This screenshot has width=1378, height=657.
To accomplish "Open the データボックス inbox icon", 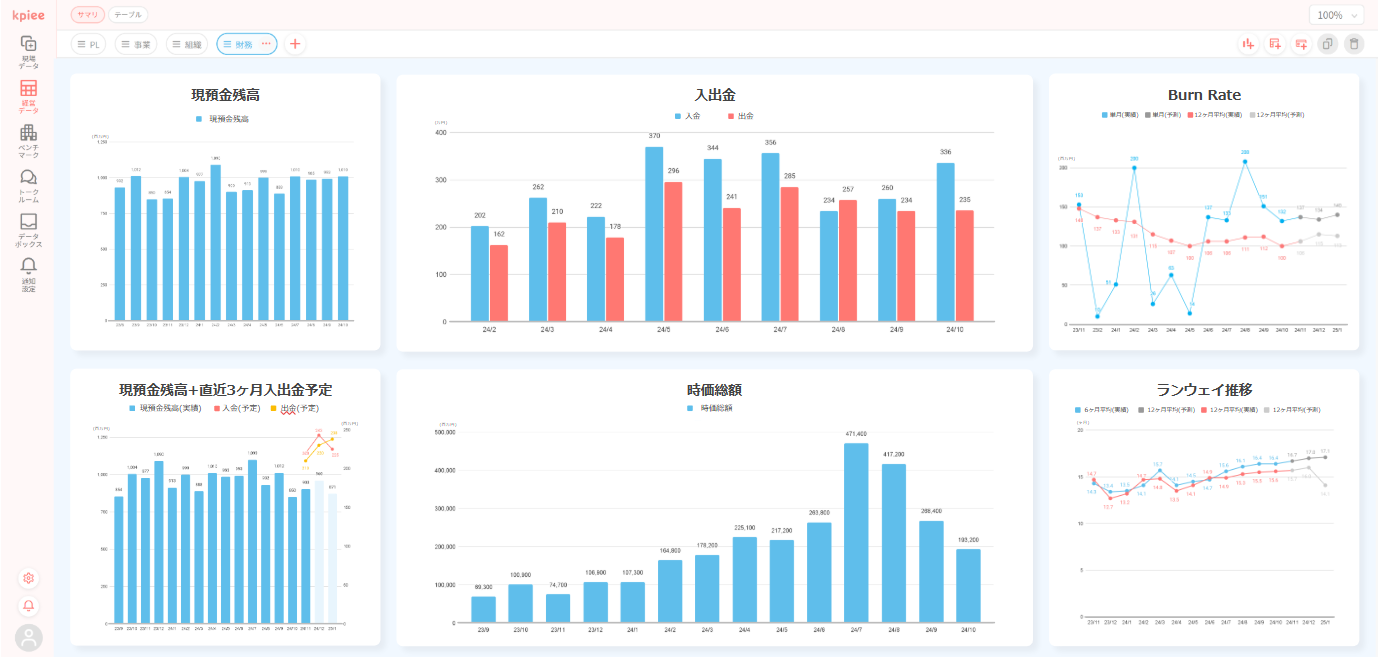I will pyautogui.click(x=28, y=229).
